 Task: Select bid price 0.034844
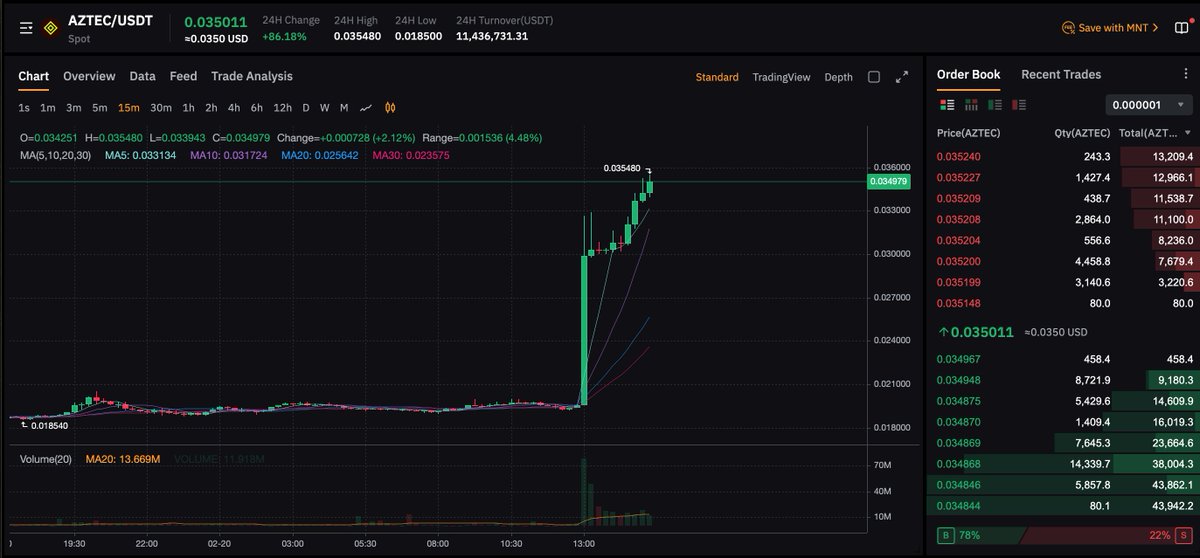pos(958,506)
